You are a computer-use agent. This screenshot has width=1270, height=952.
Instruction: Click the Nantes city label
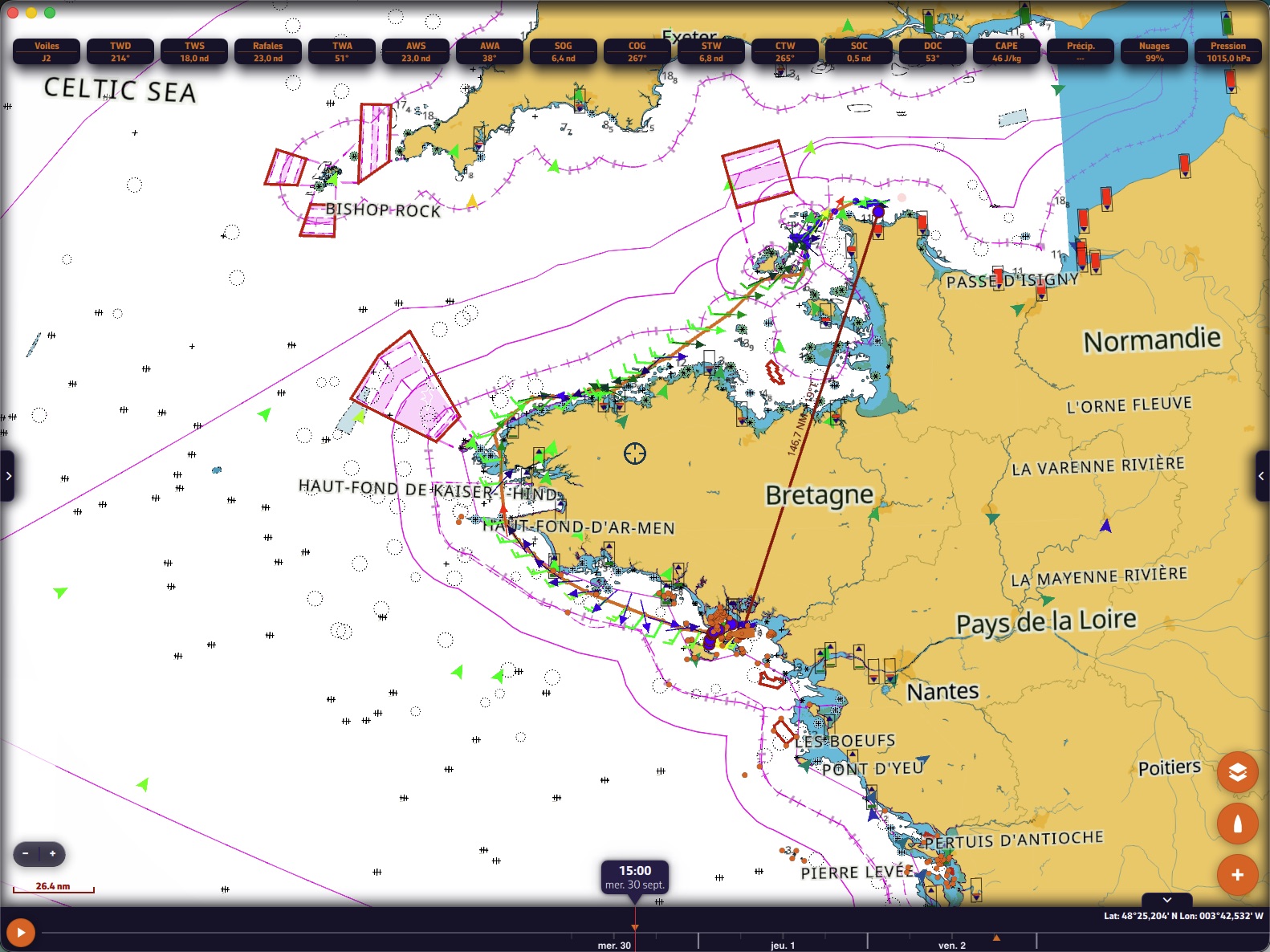coord(942,691)
